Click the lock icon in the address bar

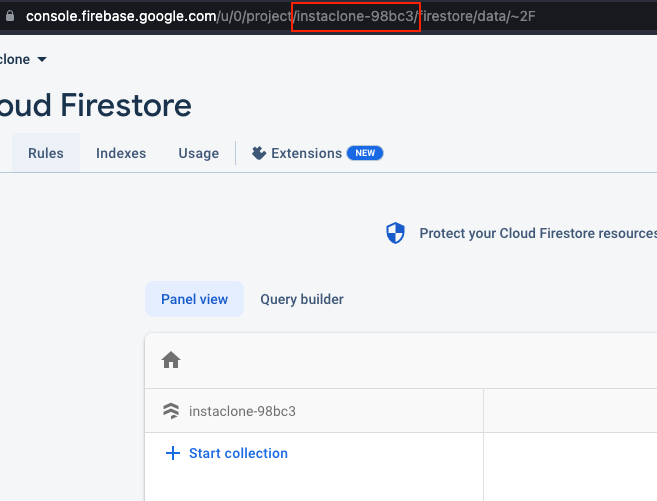coord(10,16)
